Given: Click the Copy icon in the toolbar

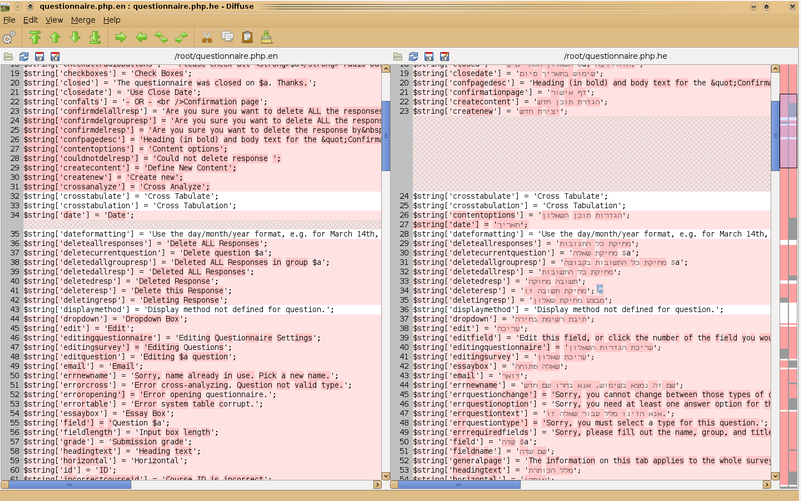Looking at the screenshot, I should 227,38.
